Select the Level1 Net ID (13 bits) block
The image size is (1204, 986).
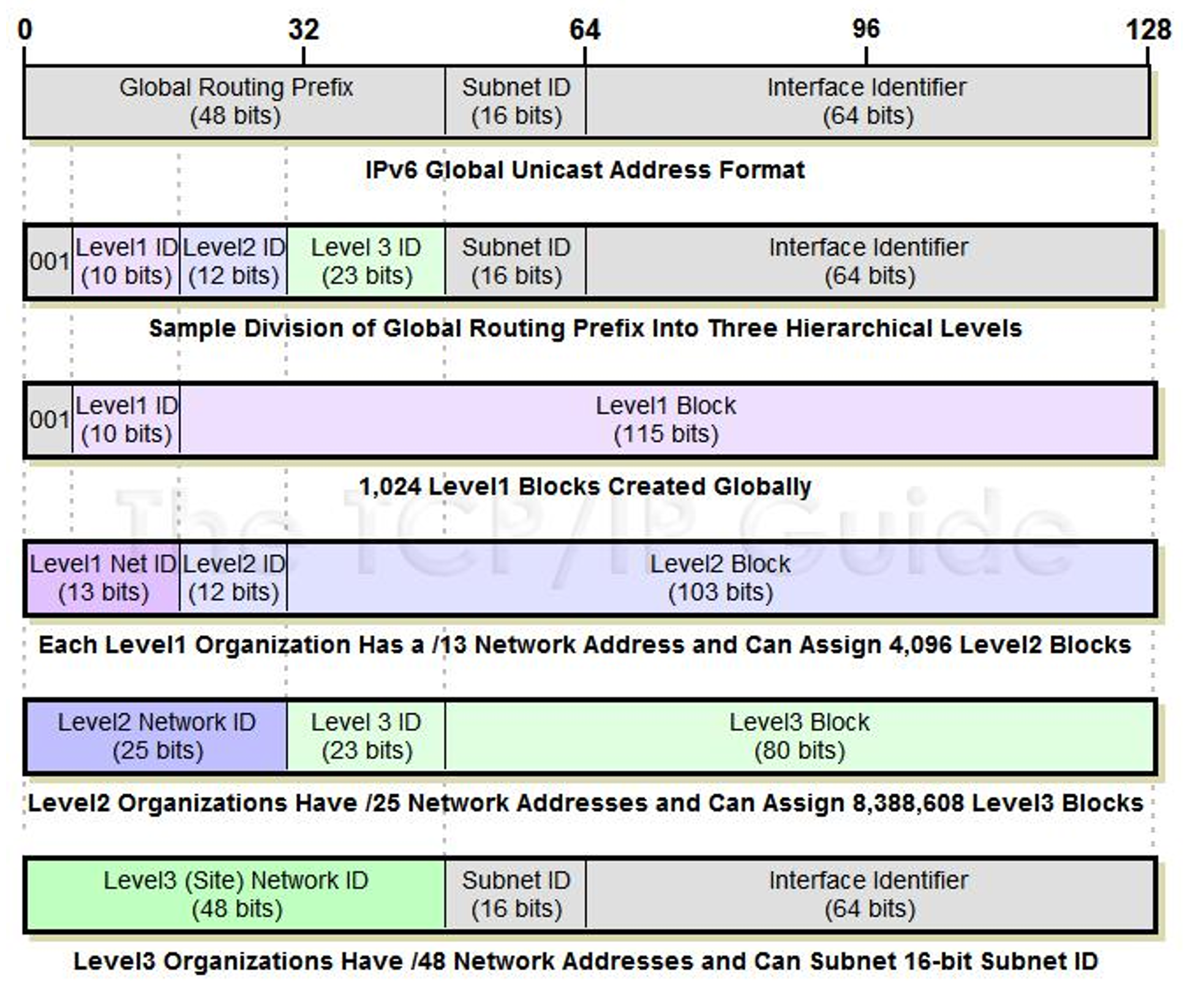pos(103,578)
